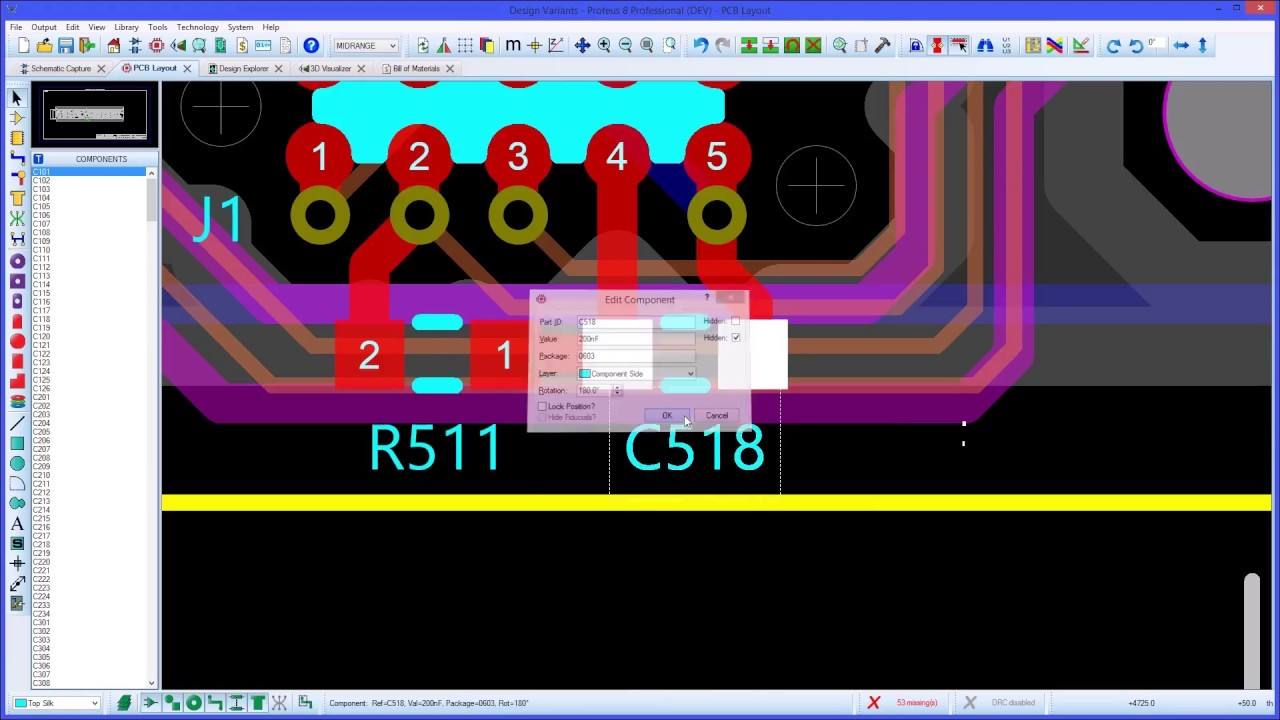
Task: Toggle metric units with the m icon
Action: [514, 45]
